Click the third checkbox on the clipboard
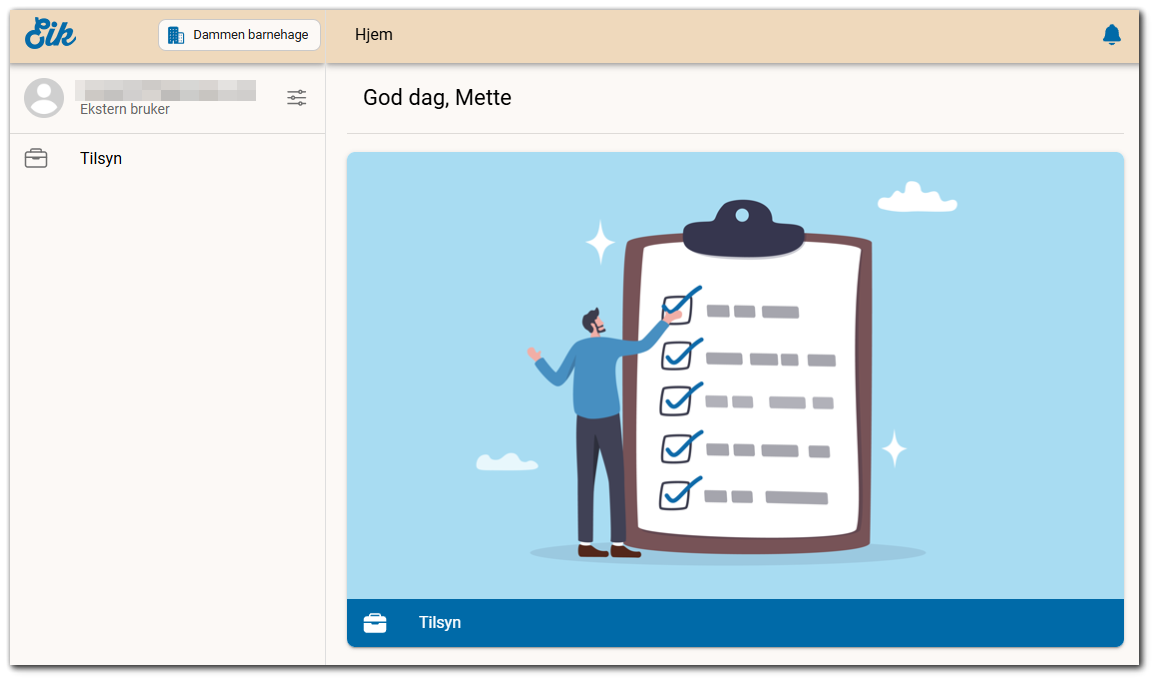Viewport: 1157px width, 683px height. pyautogui.click(x=676, y=400)
